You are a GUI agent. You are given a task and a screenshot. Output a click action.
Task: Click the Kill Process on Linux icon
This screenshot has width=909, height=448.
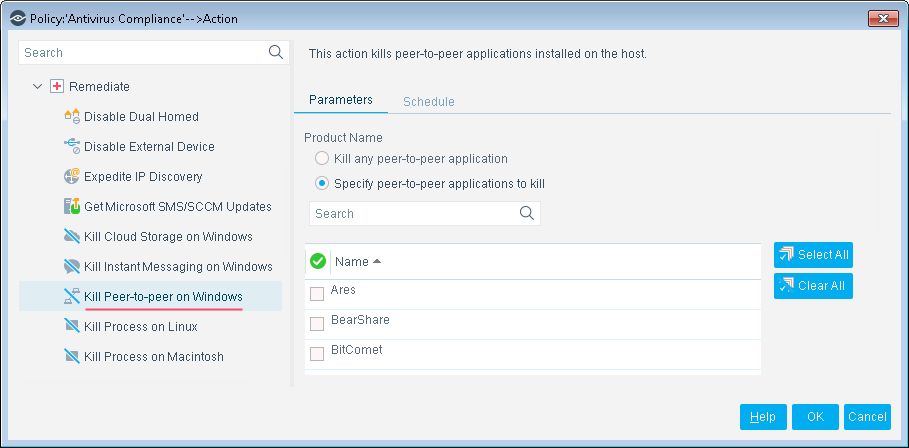(x=72, y=326)
